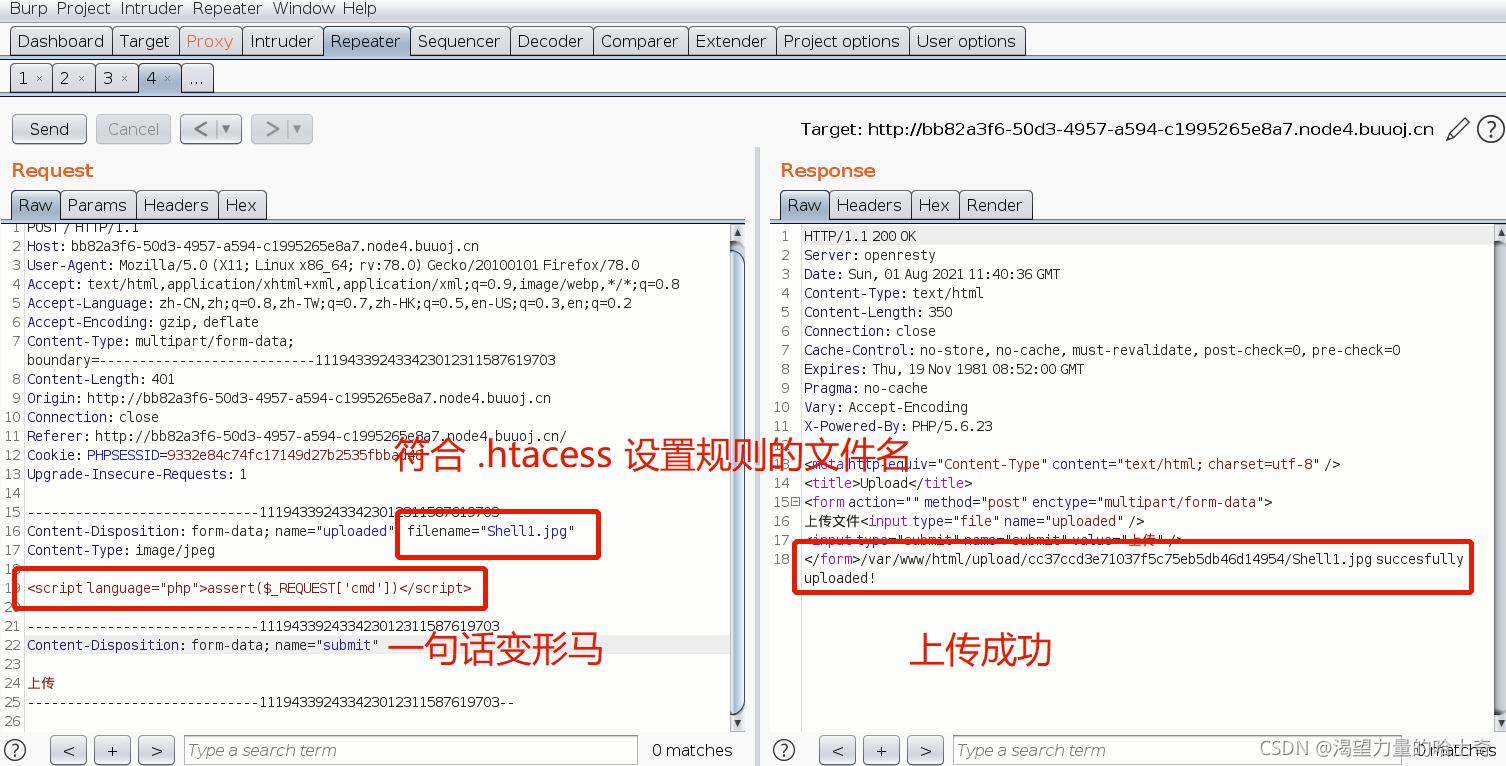This screenshot has width=1506, height=766.
Task: Switch to the Comparer tab
Action: point(640,41)
